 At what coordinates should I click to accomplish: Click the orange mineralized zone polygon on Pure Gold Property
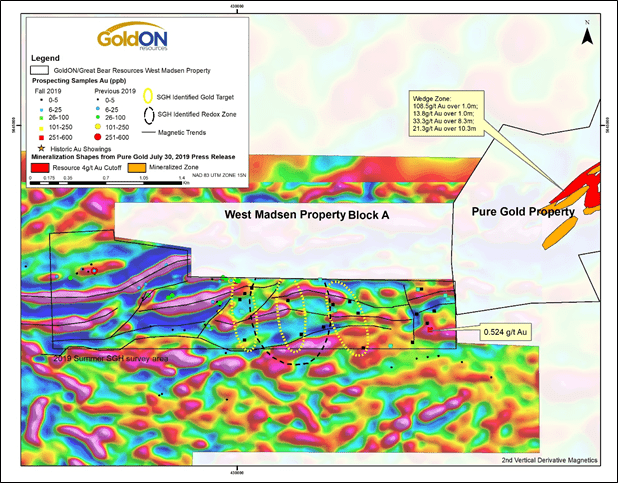560,233
